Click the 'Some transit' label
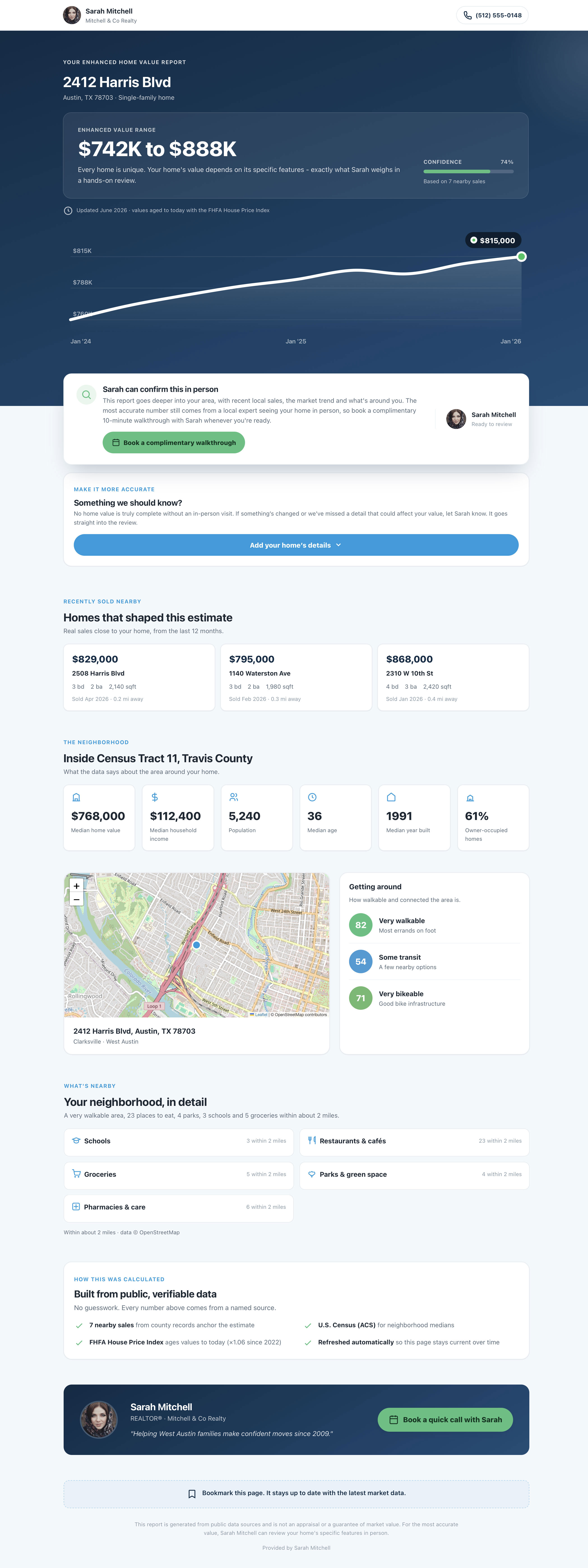 (400, 957)
